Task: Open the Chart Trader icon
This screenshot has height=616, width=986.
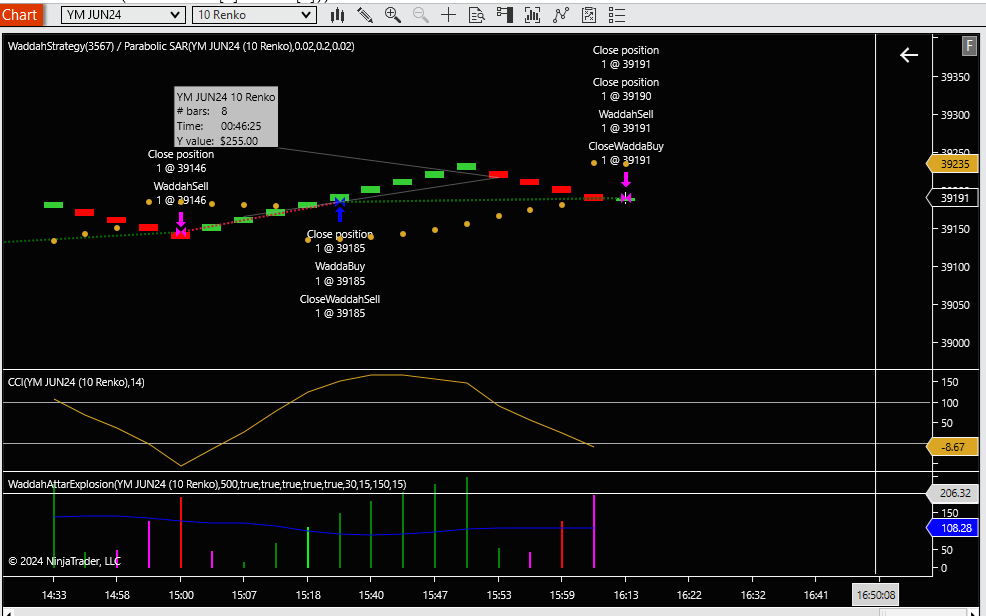Action: (x=504, y=15)
